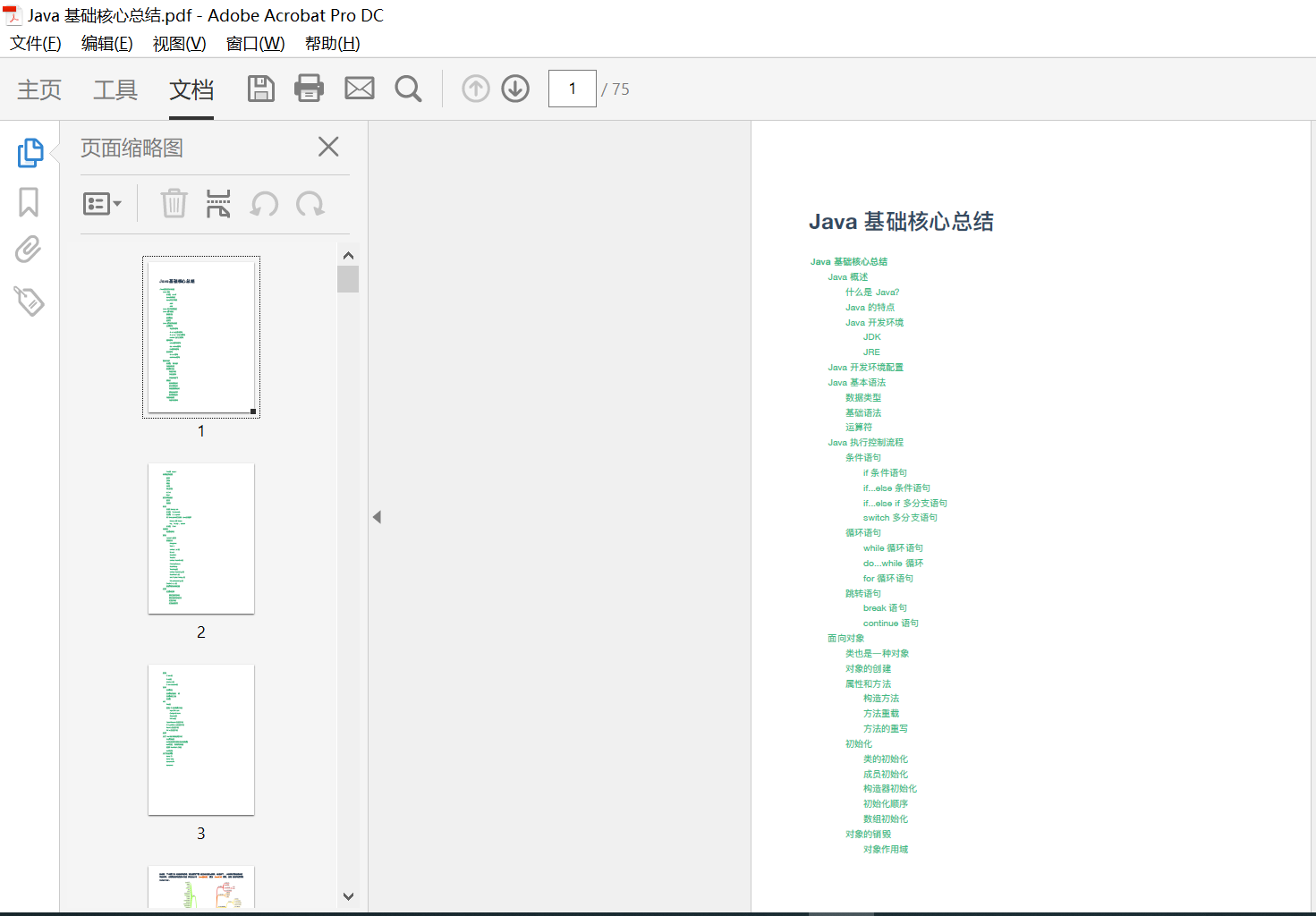Viewport: 1316px width, 916px height.
Task: Follow the Java 基本语法 link
Action: point(856,383)
